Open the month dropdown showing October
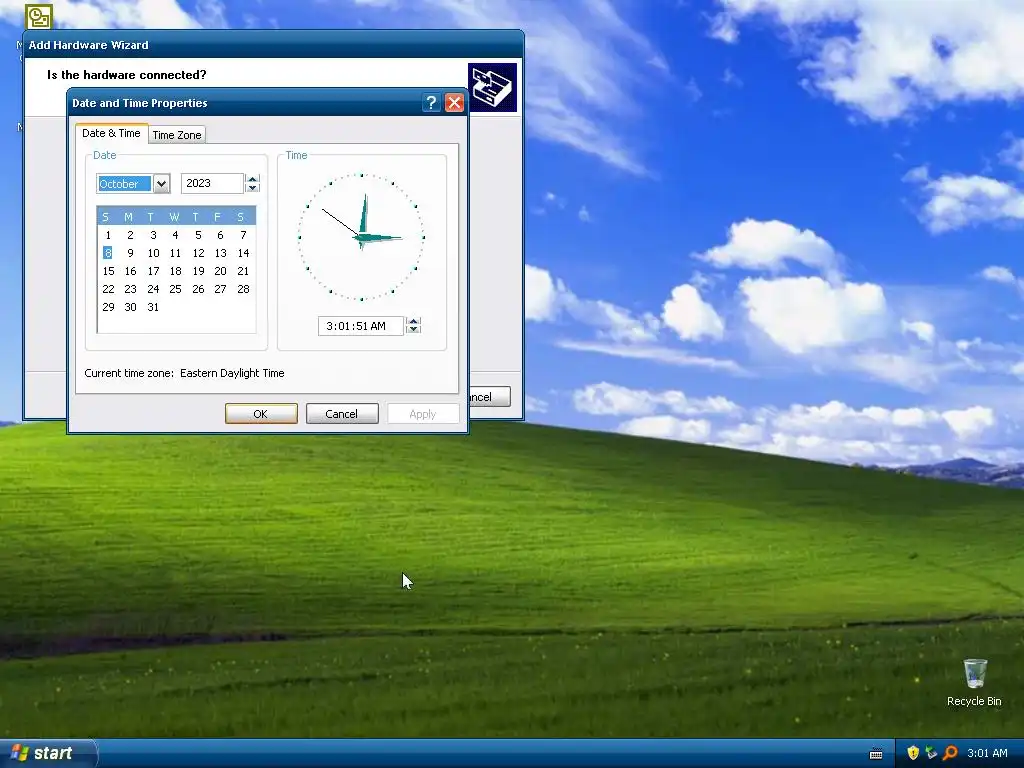The image size is (1024, 768). [161, 184]
